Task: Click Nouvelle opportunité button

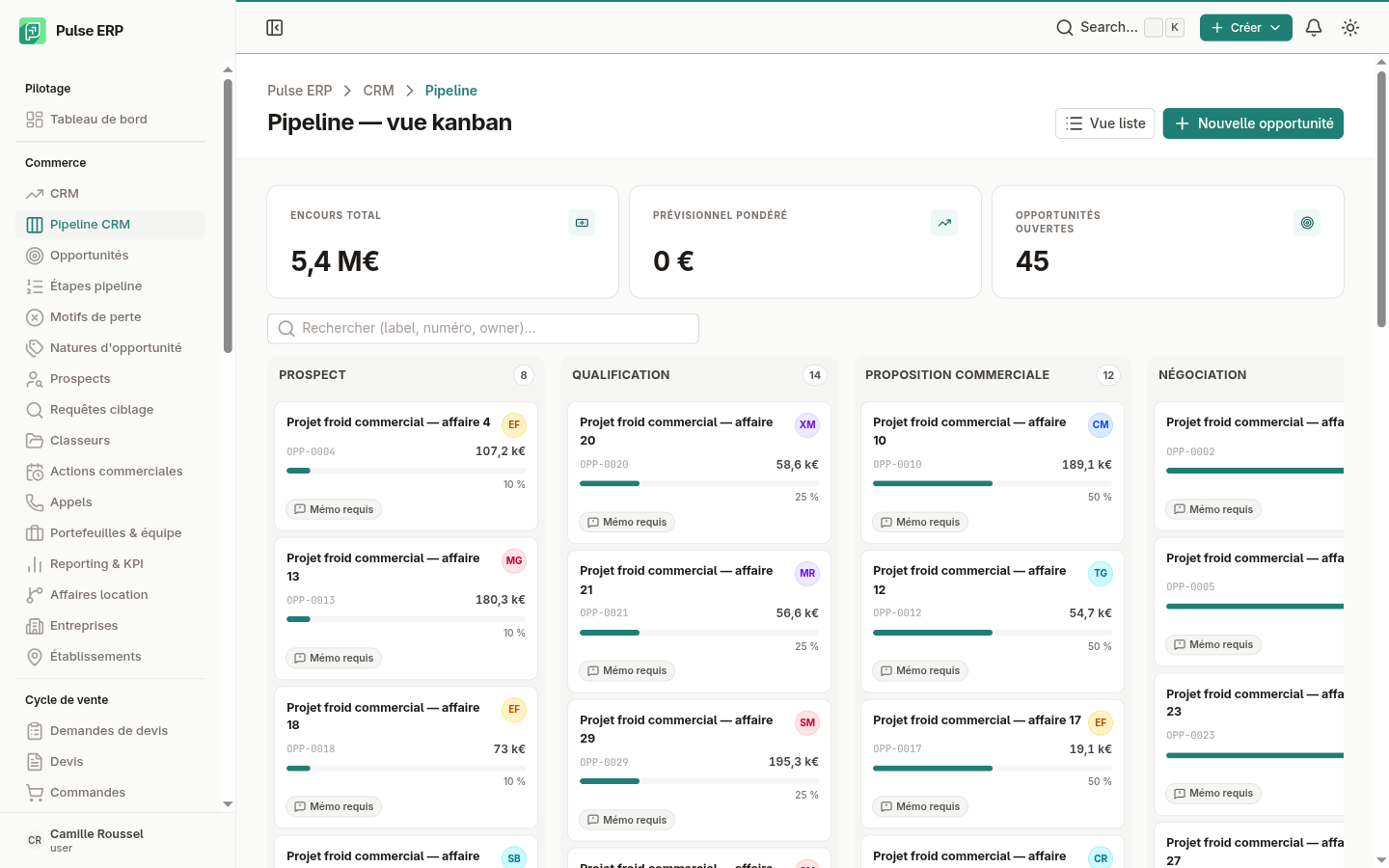Action: pos(1253,123)
